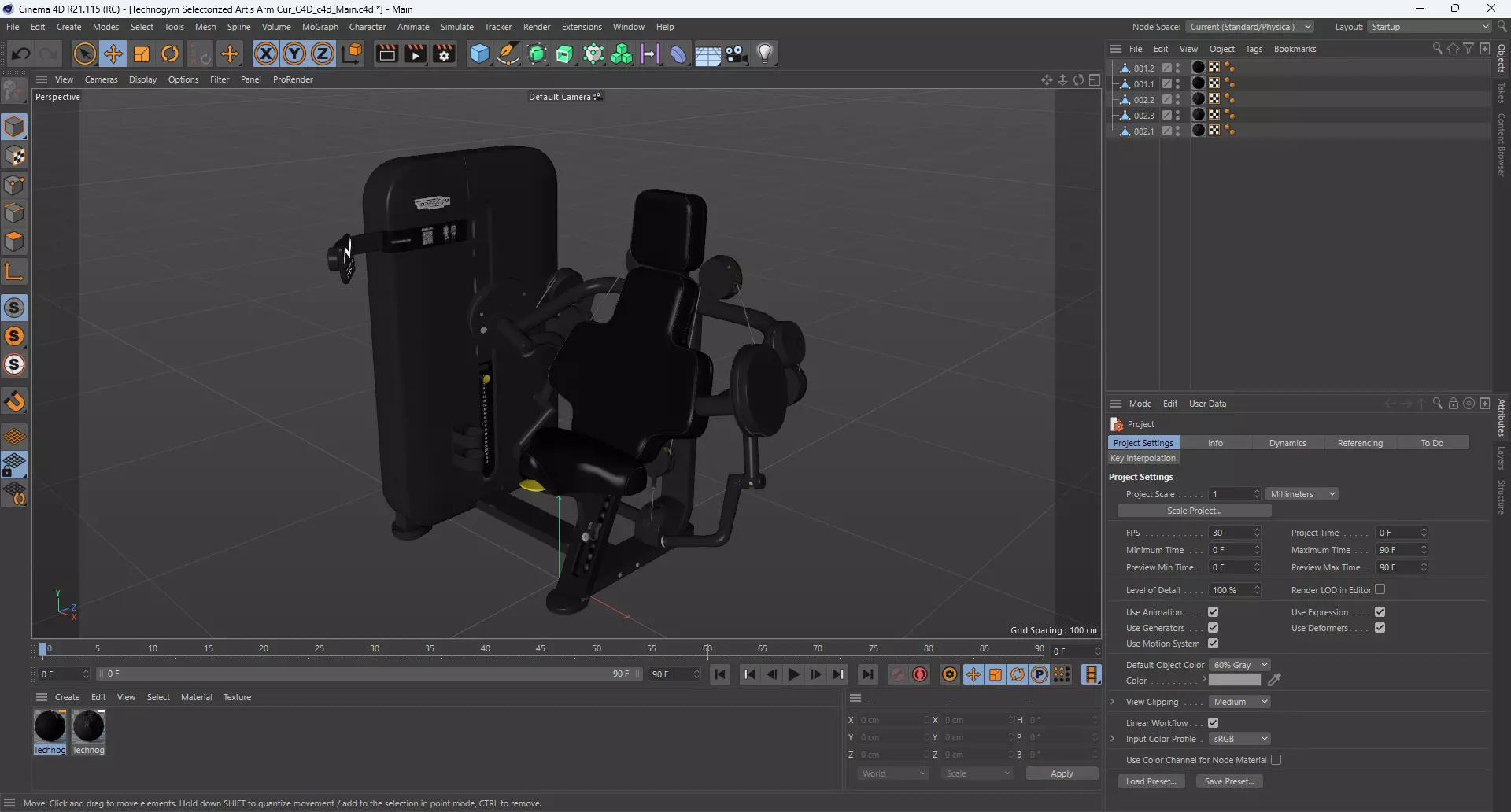Activate the Move tool
This screenshot has height=812, width=1511.
point(113,54)
